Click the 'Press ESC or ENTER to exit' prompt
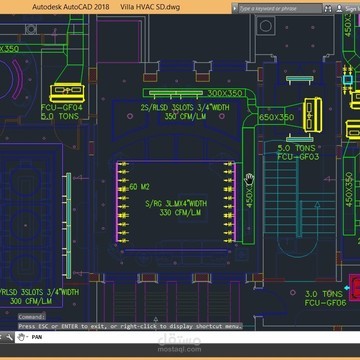This screenshot has height=360, width=360. pos(130,326)
